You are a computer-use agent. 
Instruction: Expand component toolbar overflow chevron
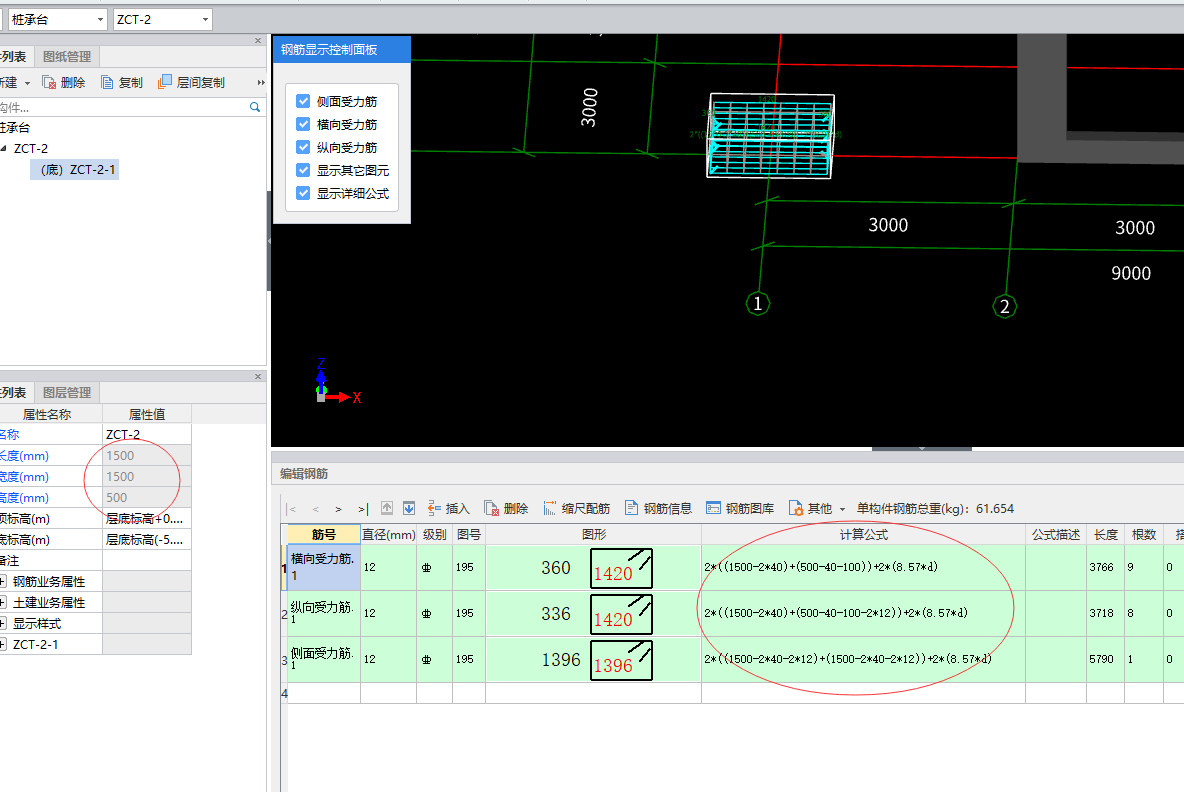click(x=261, y=82)
